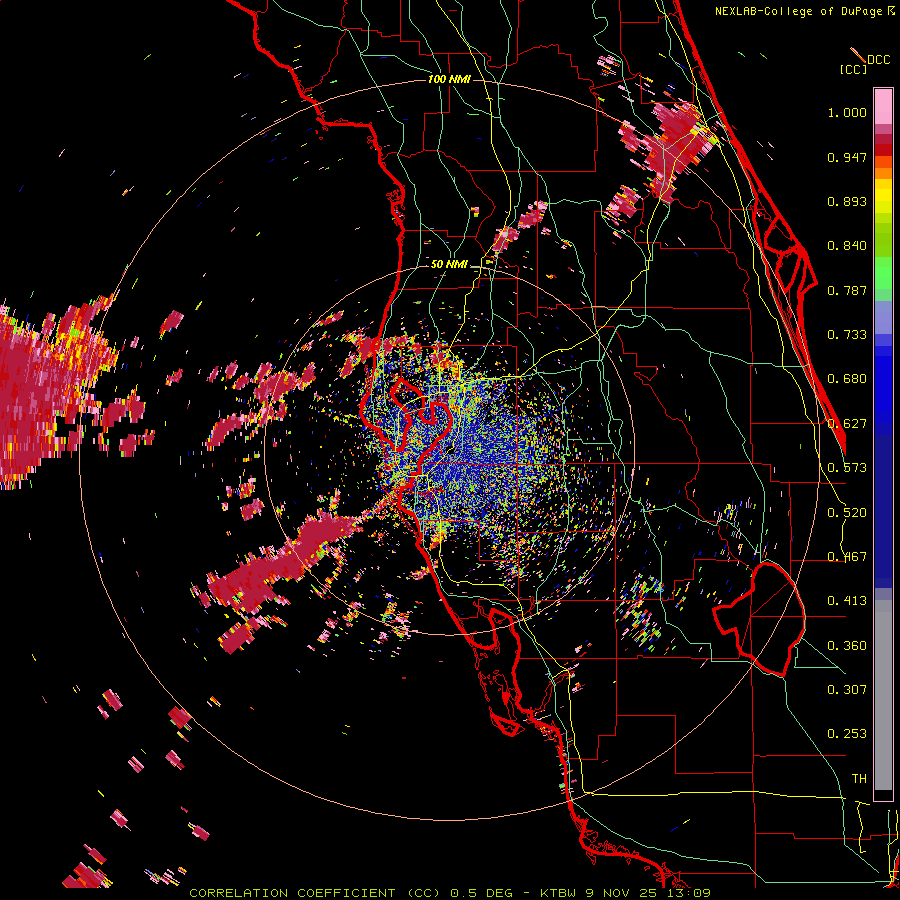Click the 0.893 scale value
900x900 pixels.
point(847,201)
